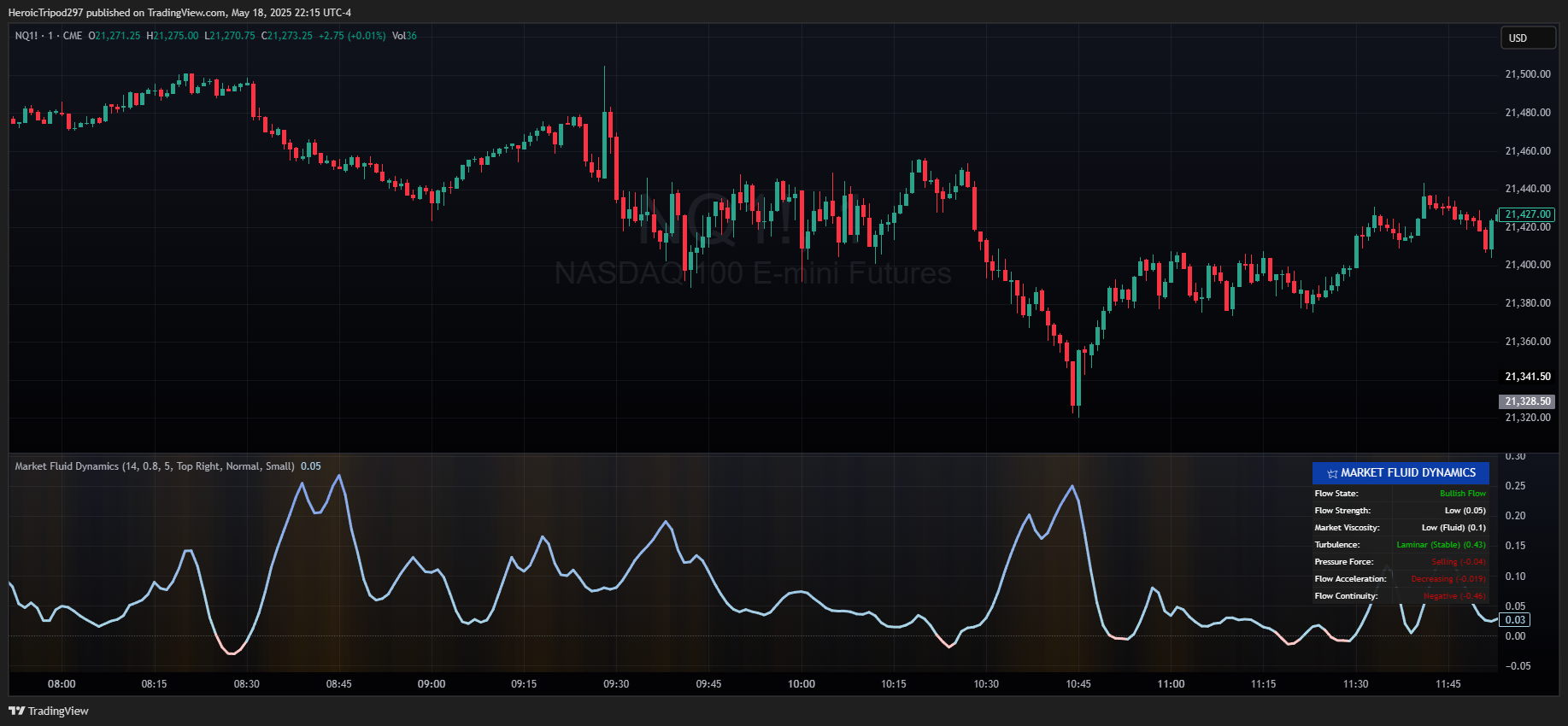Click the open value O21,271.25
The width and height of the screenshot is (1568, 726).
(x=115, y=36)
